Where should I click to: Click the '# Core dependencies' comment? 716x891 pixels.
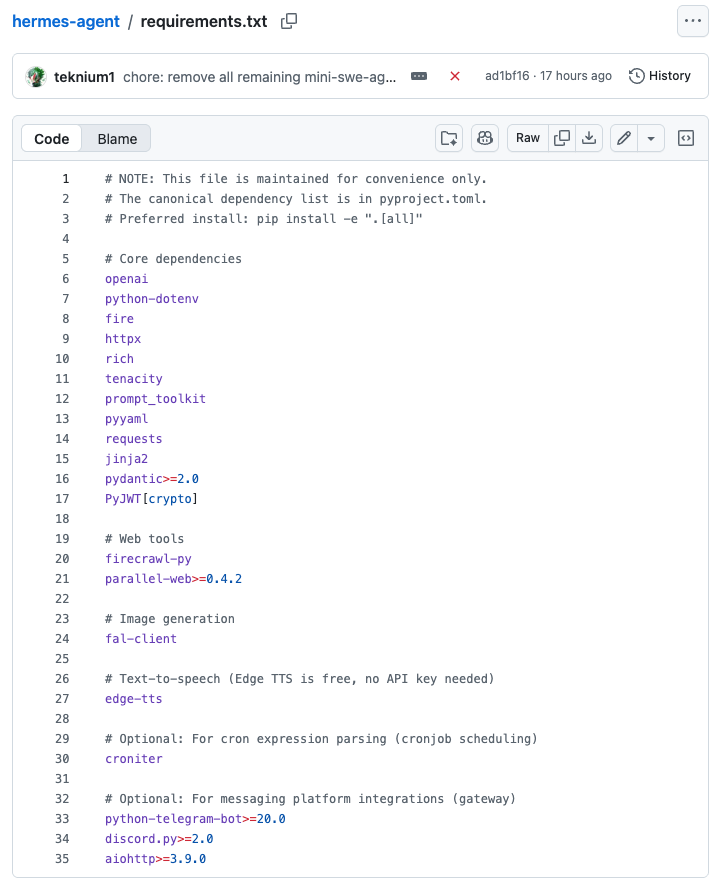tap(173, 259)
